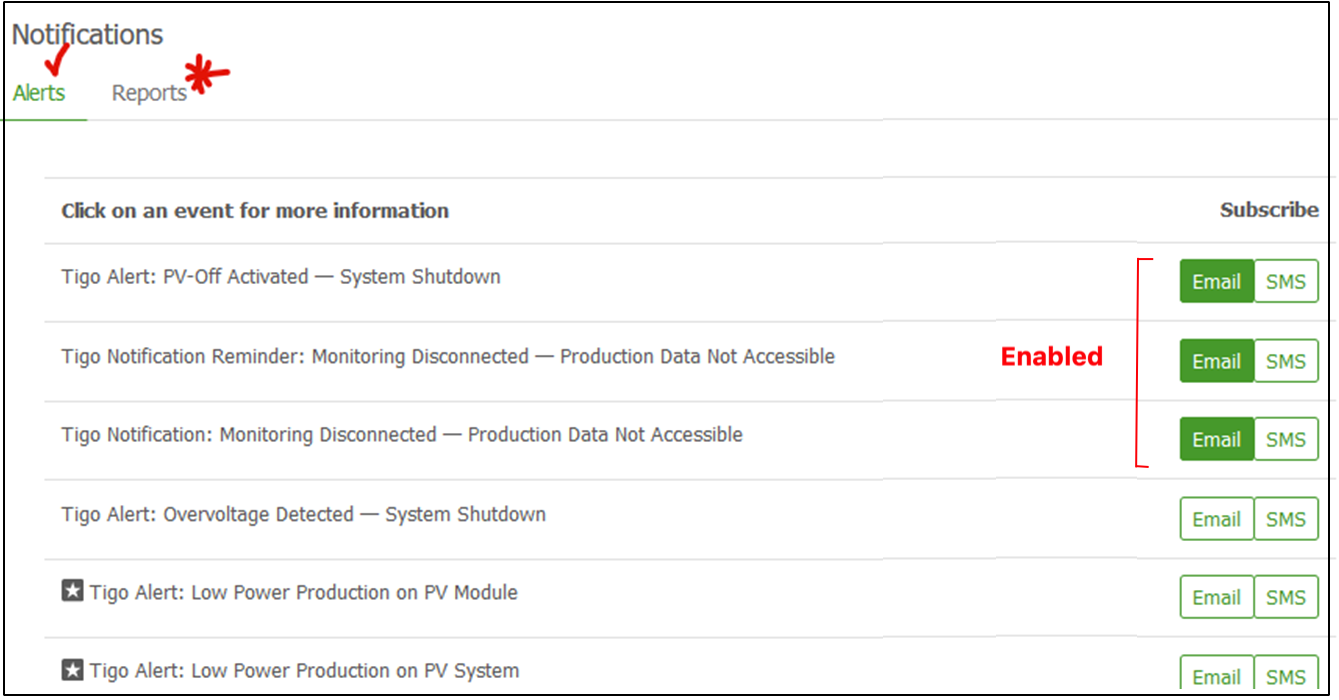Open Overvoltage Detected System Shutdown event info

[304, 515]
